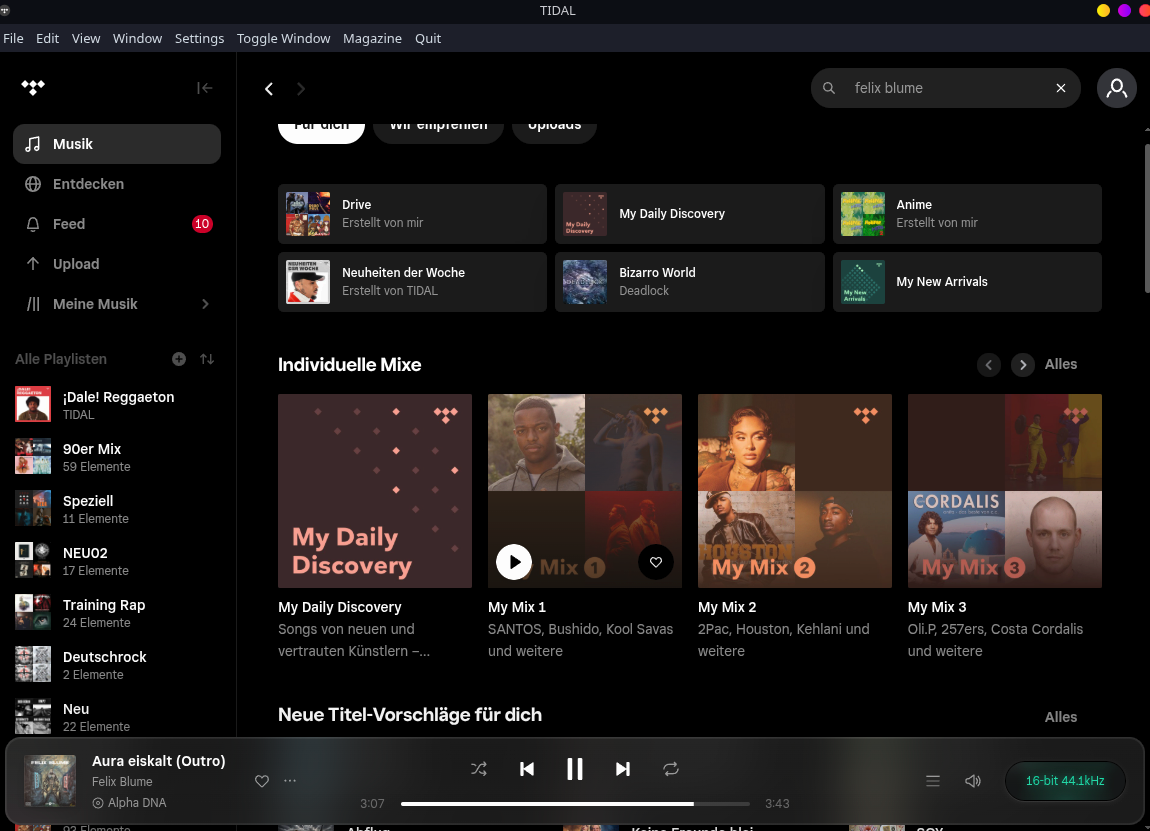The image size is (1150, 831).
Task: Open the Edit menu
Action: (x=48, y=38)
